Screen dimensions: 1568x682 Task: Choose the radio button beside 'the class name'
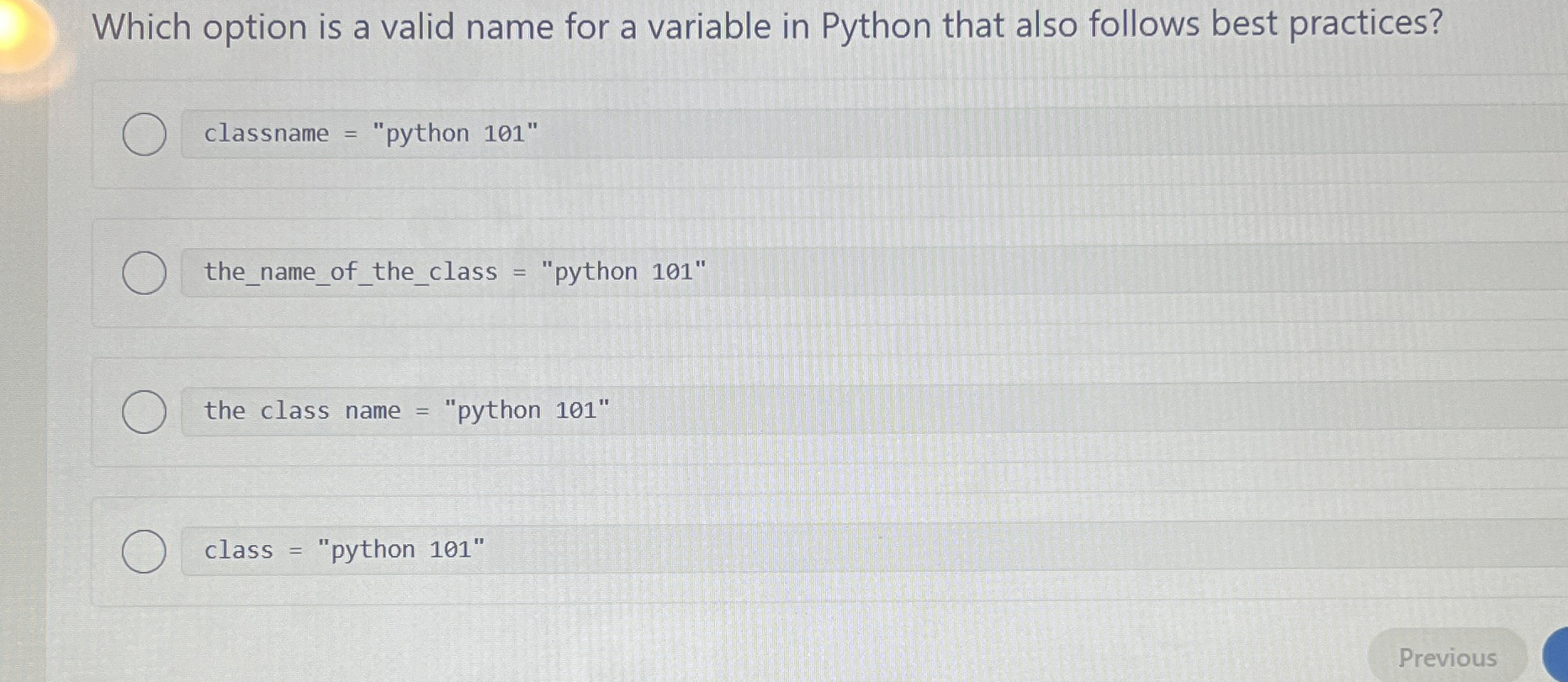tap(144, 412)
